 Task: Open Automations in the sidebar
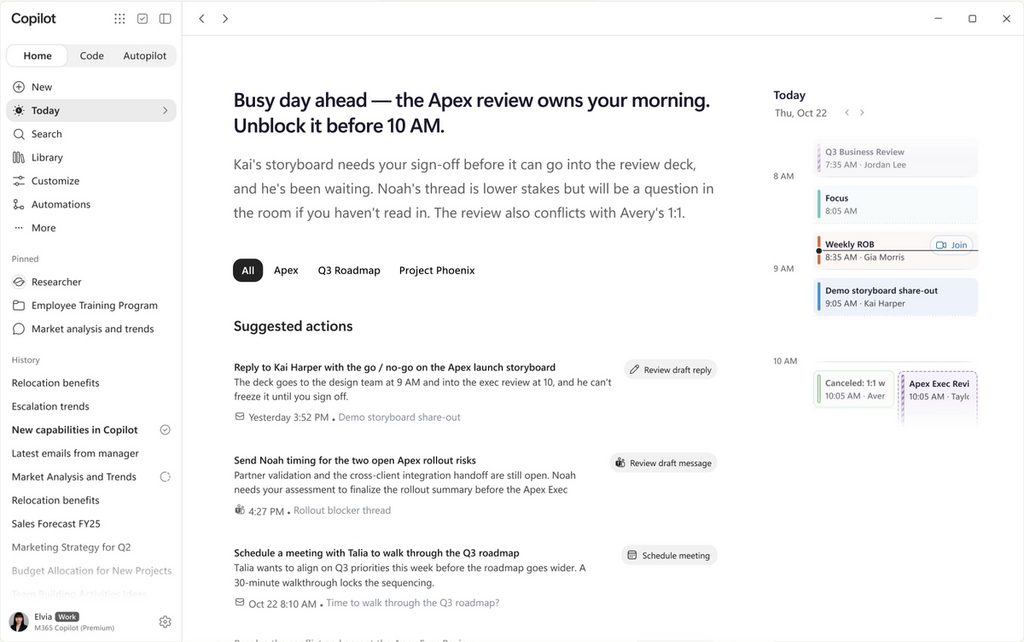point(91,204)
